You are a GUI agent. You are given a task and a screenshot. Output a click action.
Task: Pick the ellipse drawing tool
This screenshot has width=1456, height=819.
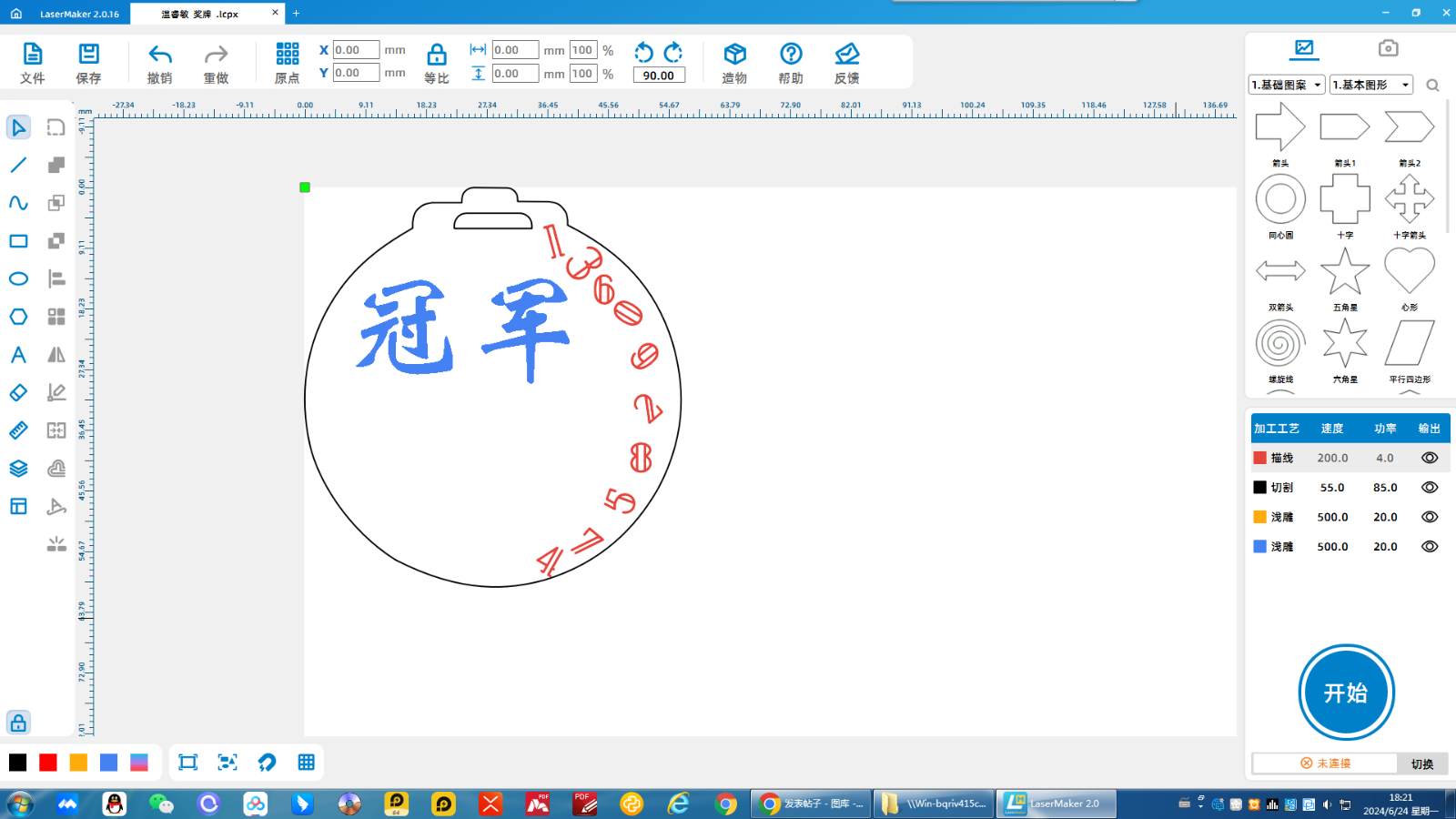(18, 278)
